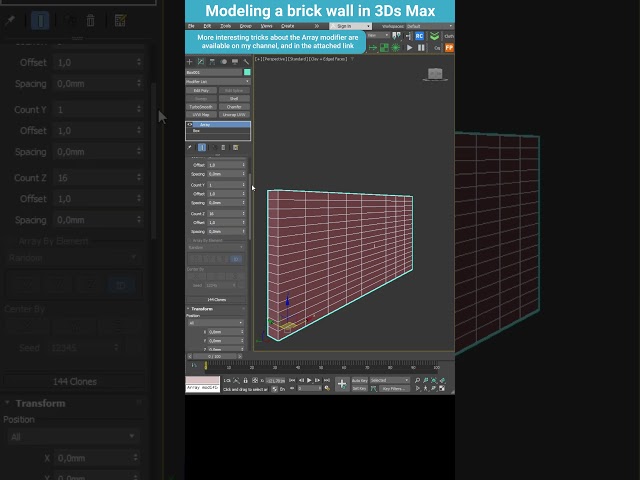The image size is (640, 480).
Task: Open the Selected key filter dropdown
Action: pyautogui.click(x=389, y=380)
